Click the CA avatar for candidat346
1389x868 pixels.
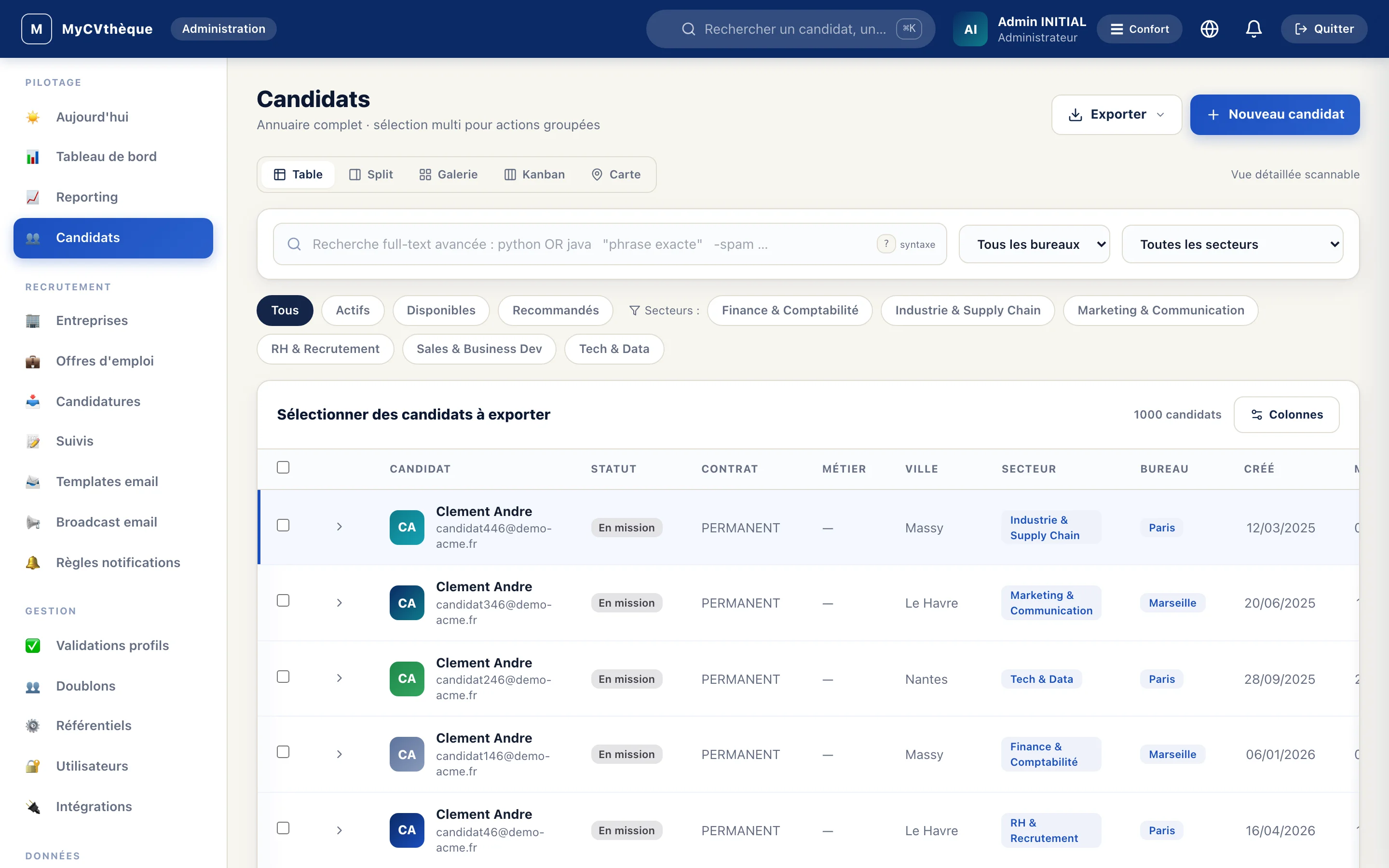(407, 603)
